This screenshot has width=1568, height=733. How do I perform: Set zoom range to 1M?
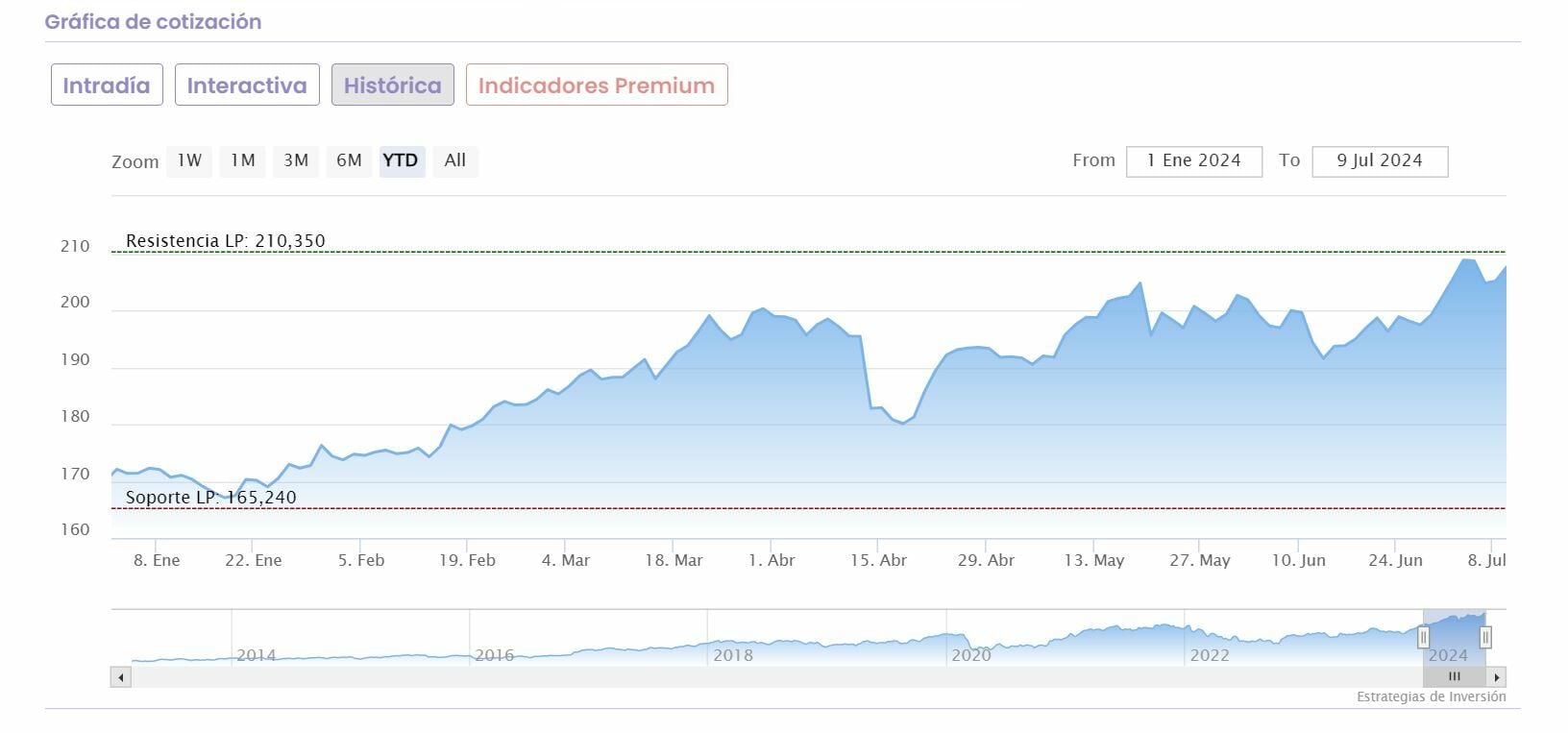(243, 160)
